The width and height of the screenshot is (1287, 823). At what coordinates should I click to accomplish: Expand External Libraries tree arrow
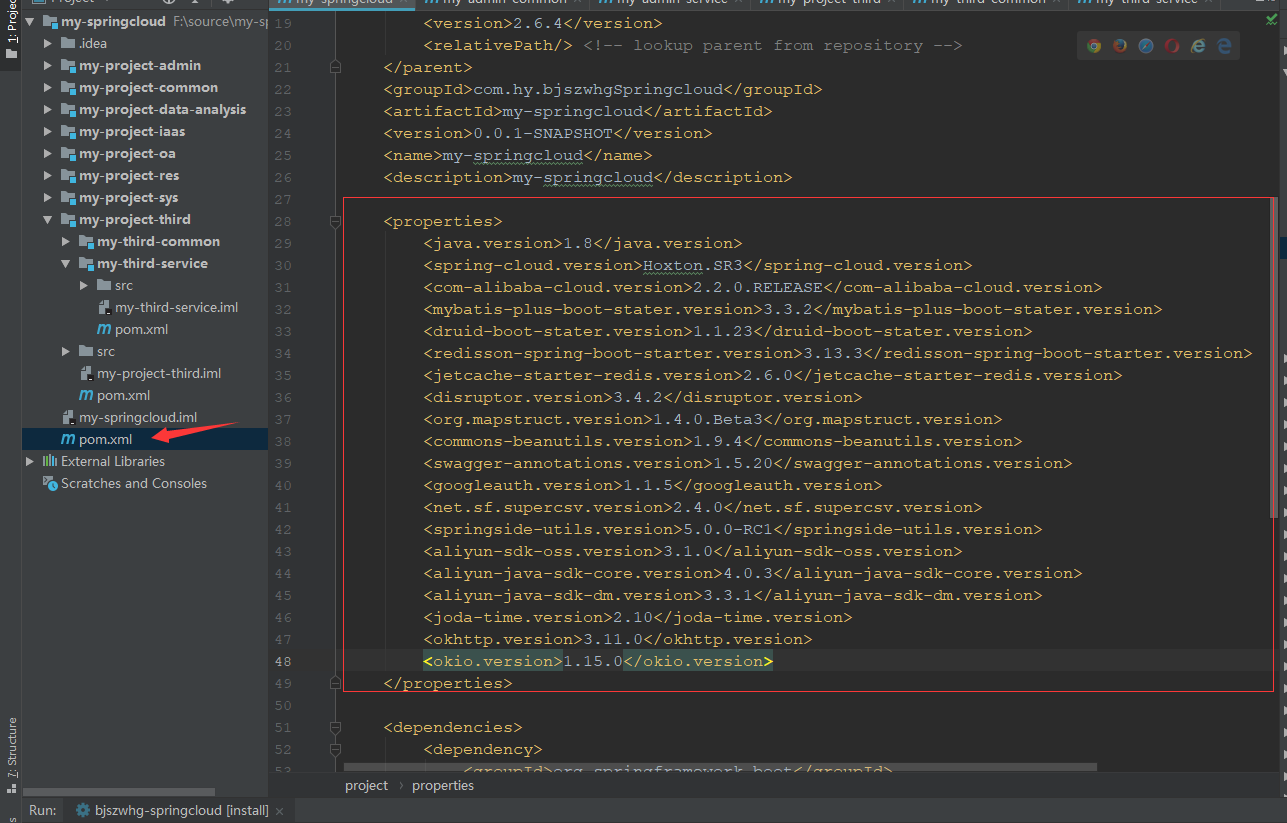coord(30,461)
